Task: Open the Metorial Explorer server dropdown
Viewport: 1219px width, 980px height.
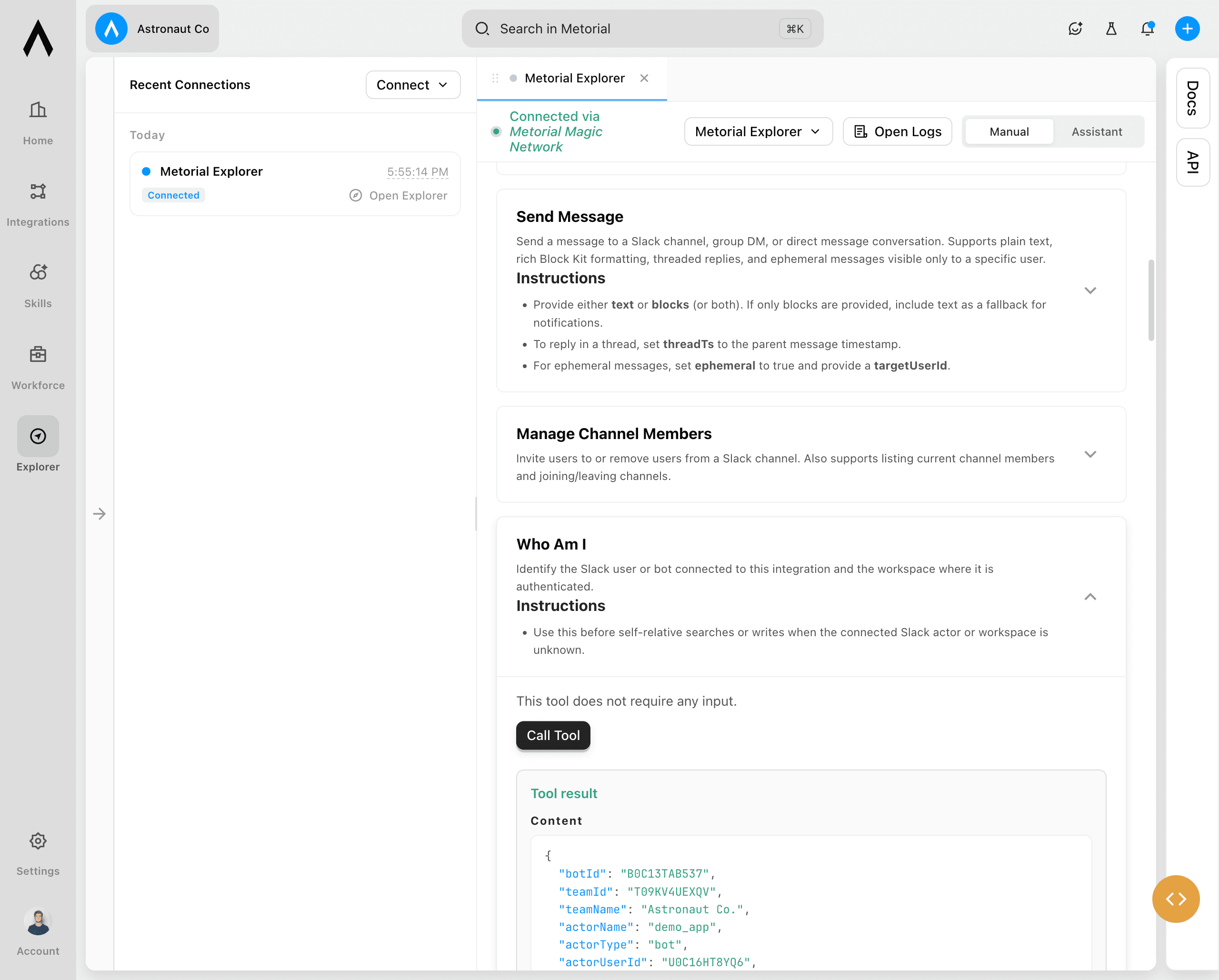Action: pyautogui.click(x=758, y=132)
